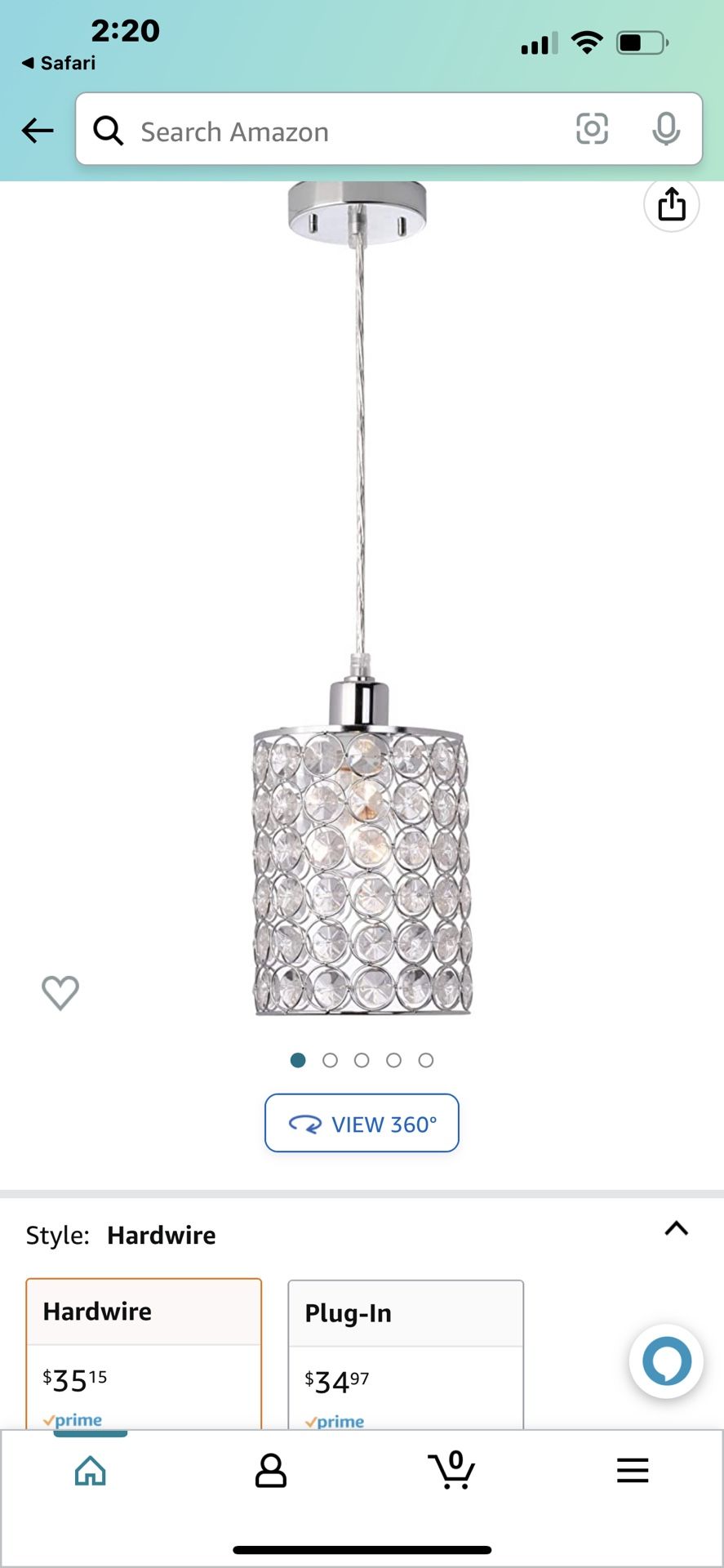Jump to last image carousel dot

[x=426, y=1060]
